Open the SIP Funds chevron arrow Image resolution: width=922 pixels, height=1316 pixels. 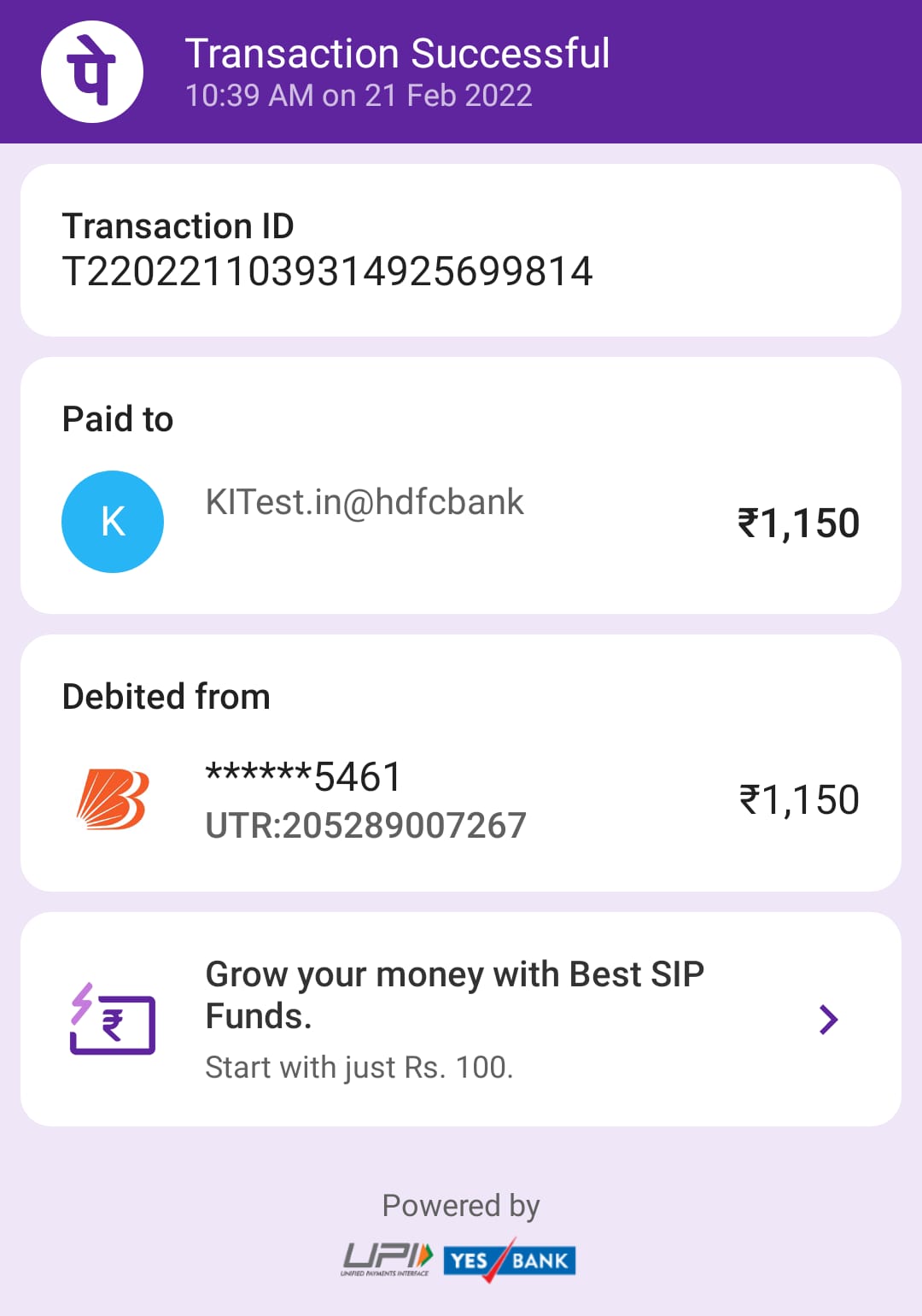click(828, 1020)
